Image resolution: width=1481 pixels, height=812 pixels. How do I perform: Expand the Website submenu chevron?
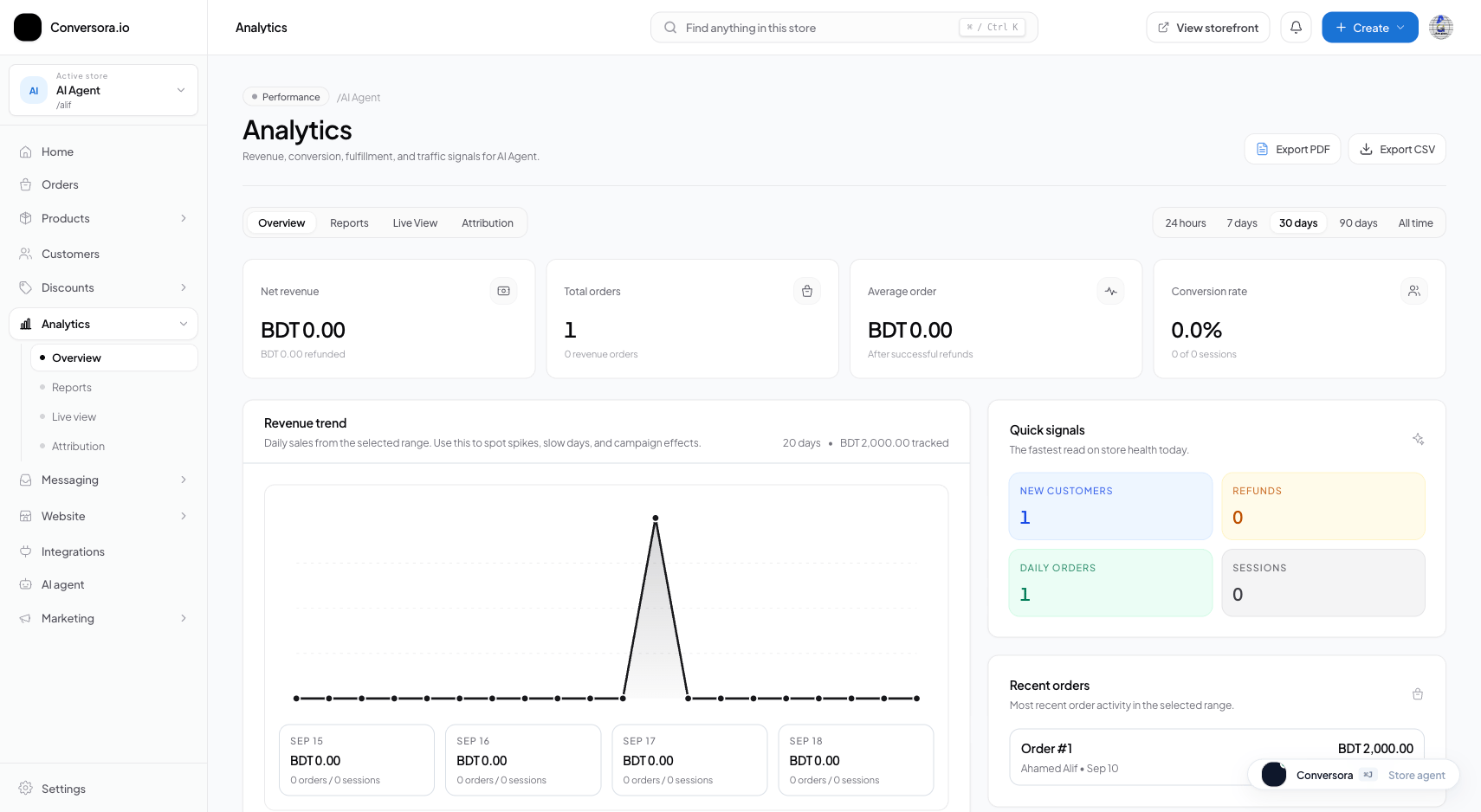click(x=184, y=516)
